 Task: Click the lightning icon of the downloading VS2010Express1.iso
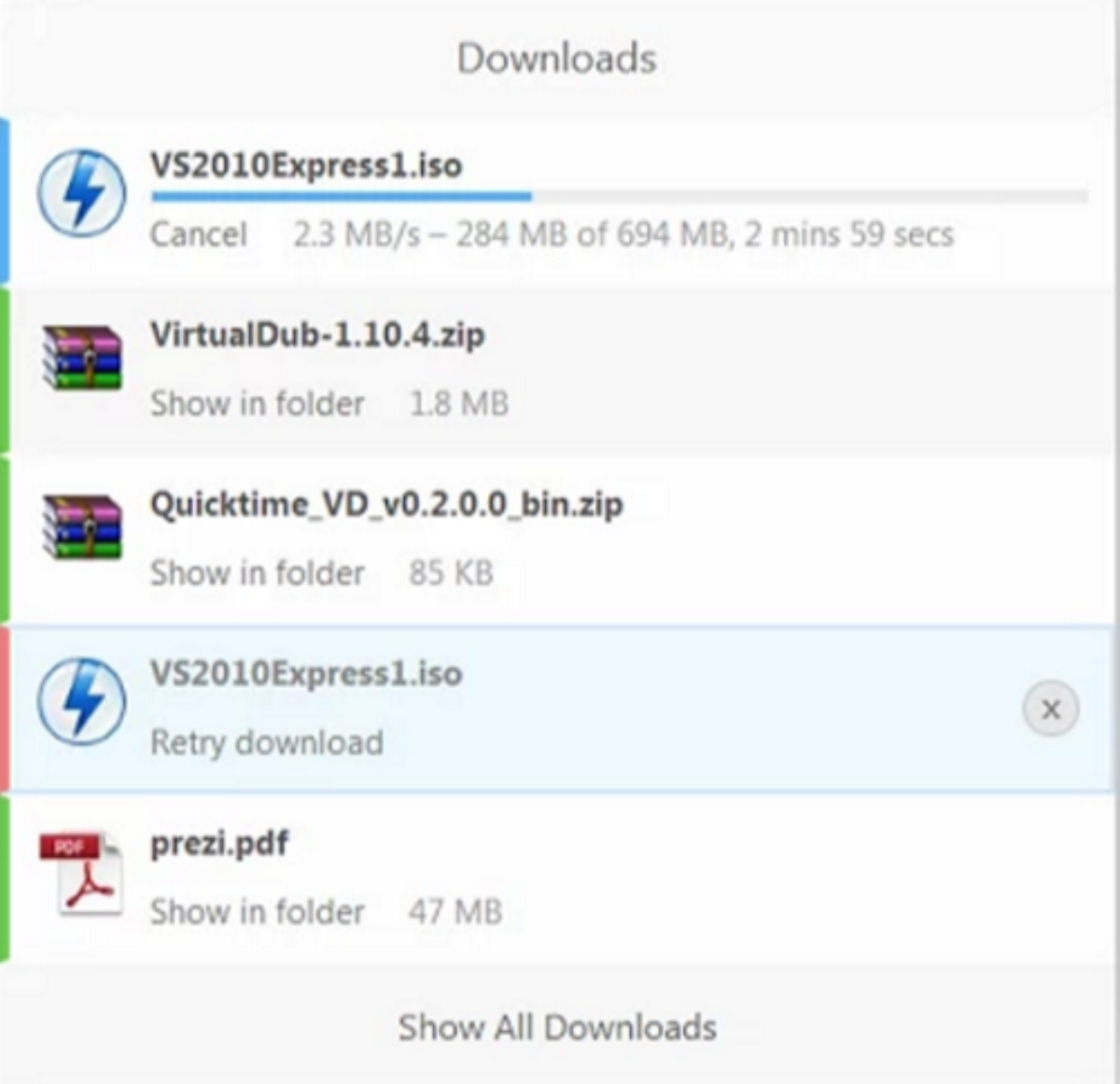pyautogui.click(x=81, y=193)
